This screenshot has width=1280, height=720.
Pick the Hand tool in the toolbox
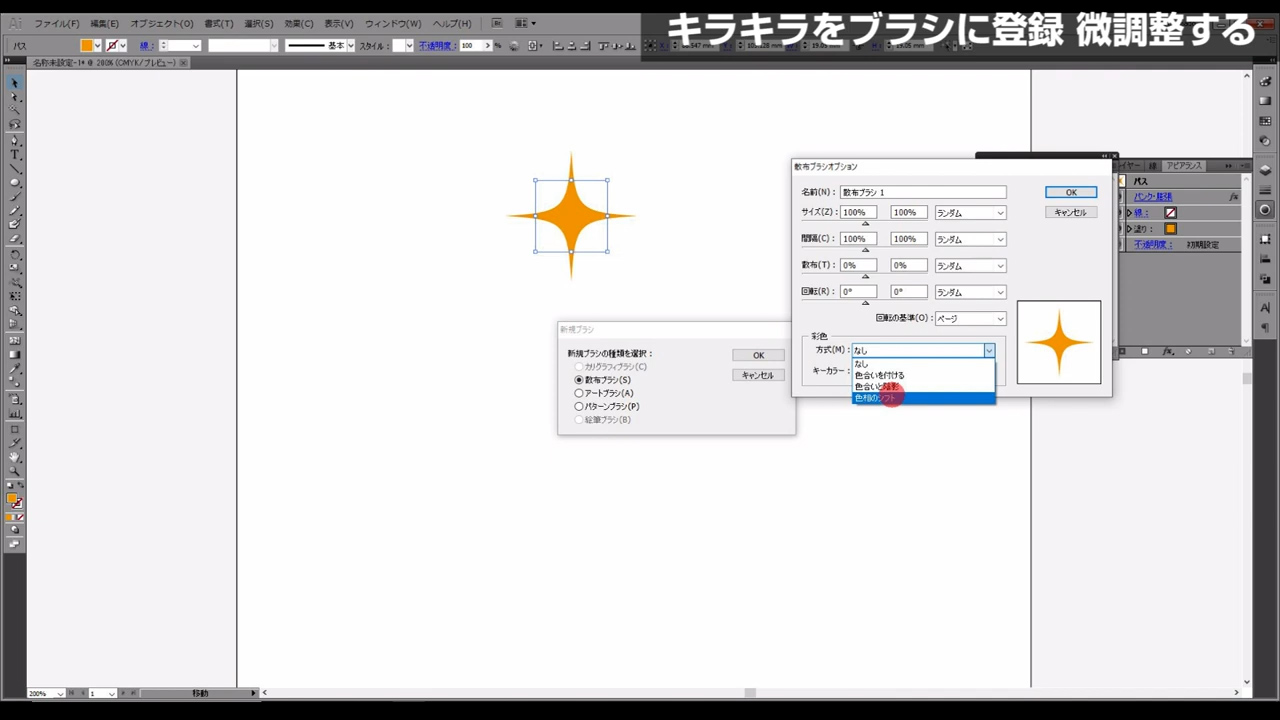(15, 457)
